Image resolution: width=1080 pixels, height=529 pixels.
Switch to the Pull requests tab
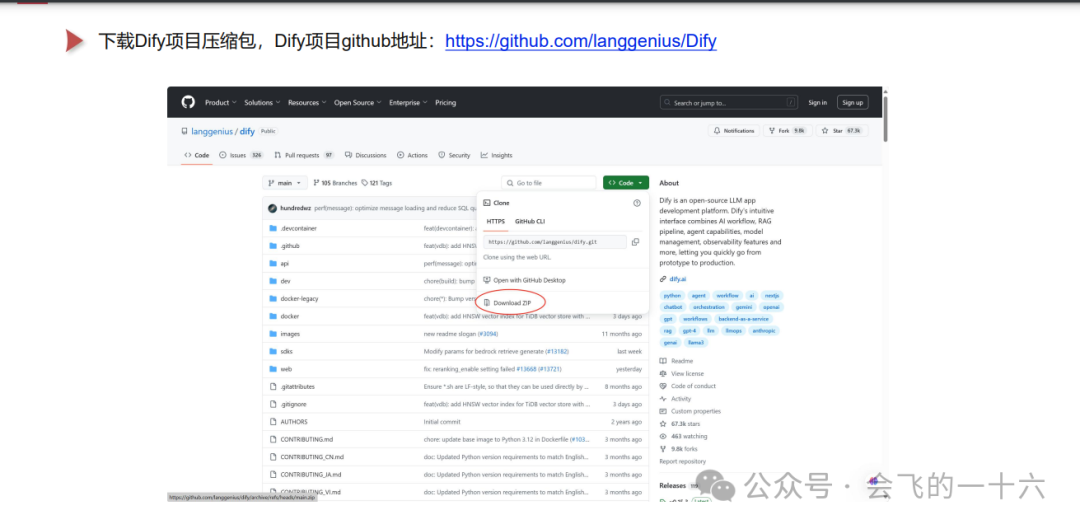click(304, 155)
